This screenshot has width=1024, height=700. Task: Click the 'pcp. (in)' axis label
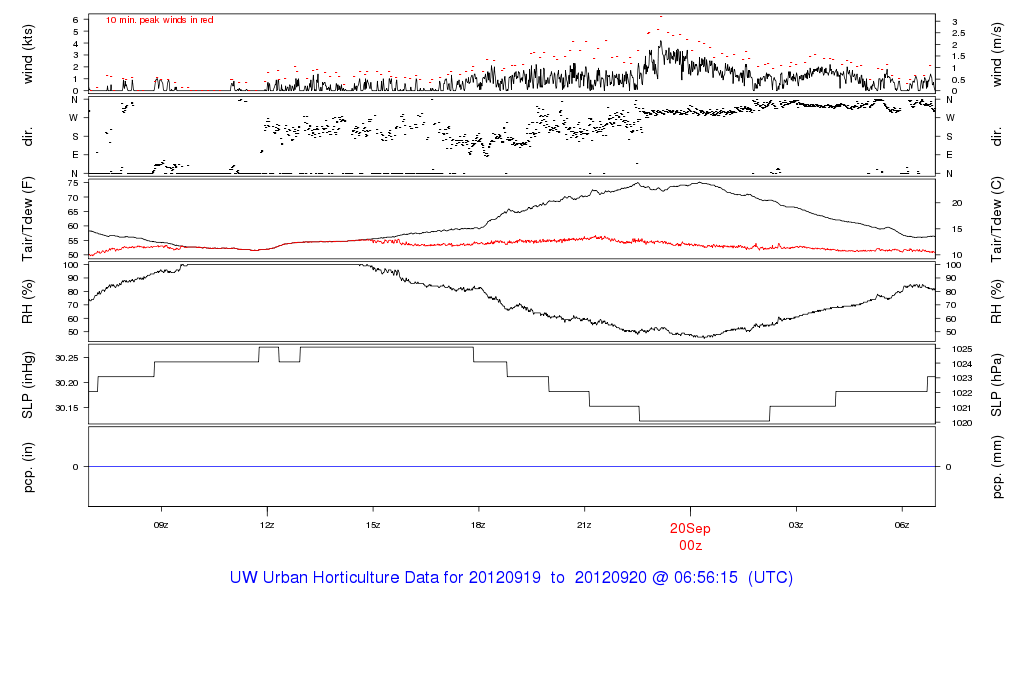coord(27,467)
